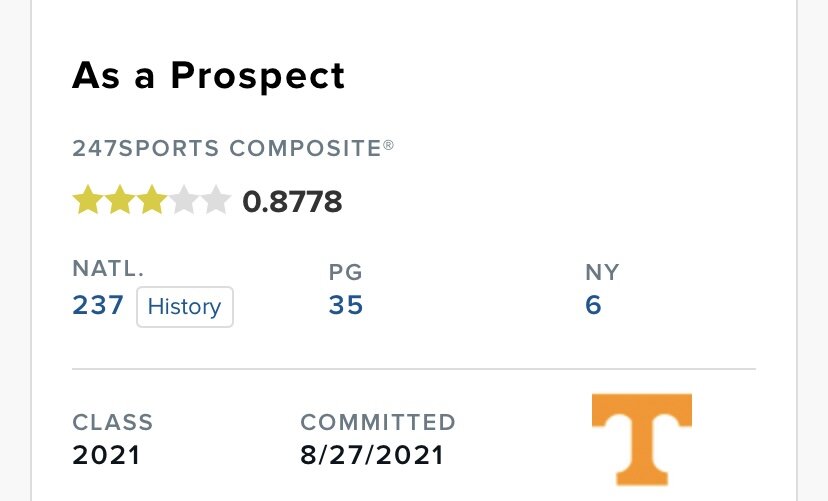828x501 pixels.
Task: Open the national rank 237 link
Action: (x=98, y=306)
